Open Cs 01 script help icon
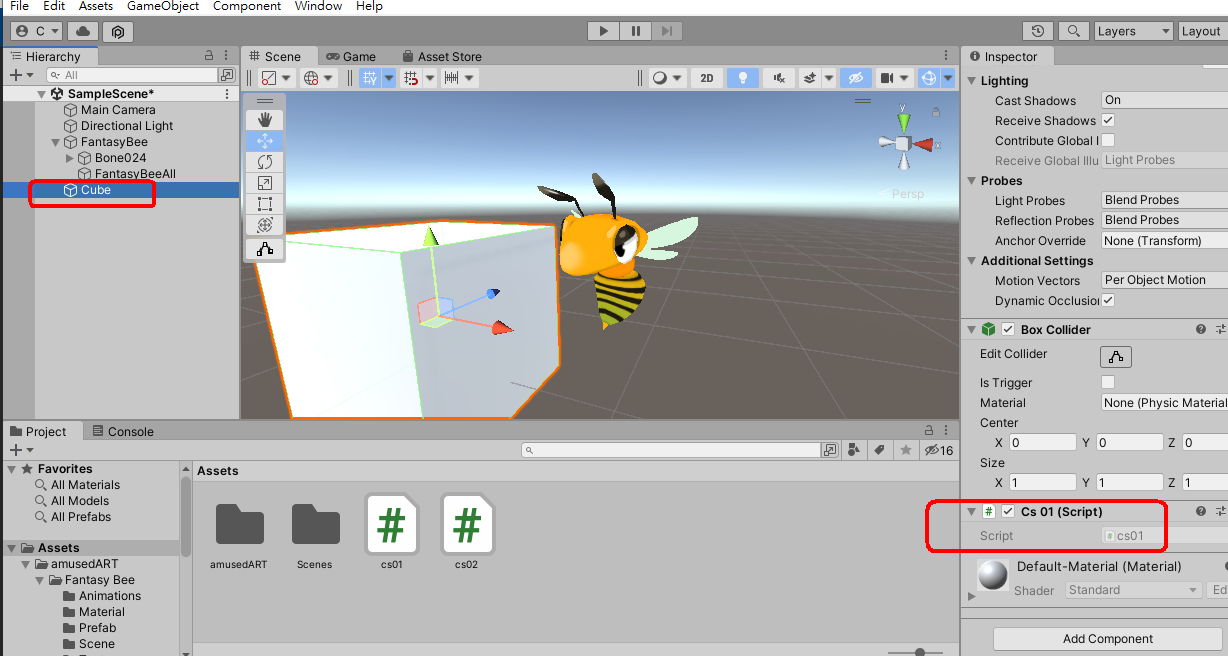 [x=1201, y=512]
